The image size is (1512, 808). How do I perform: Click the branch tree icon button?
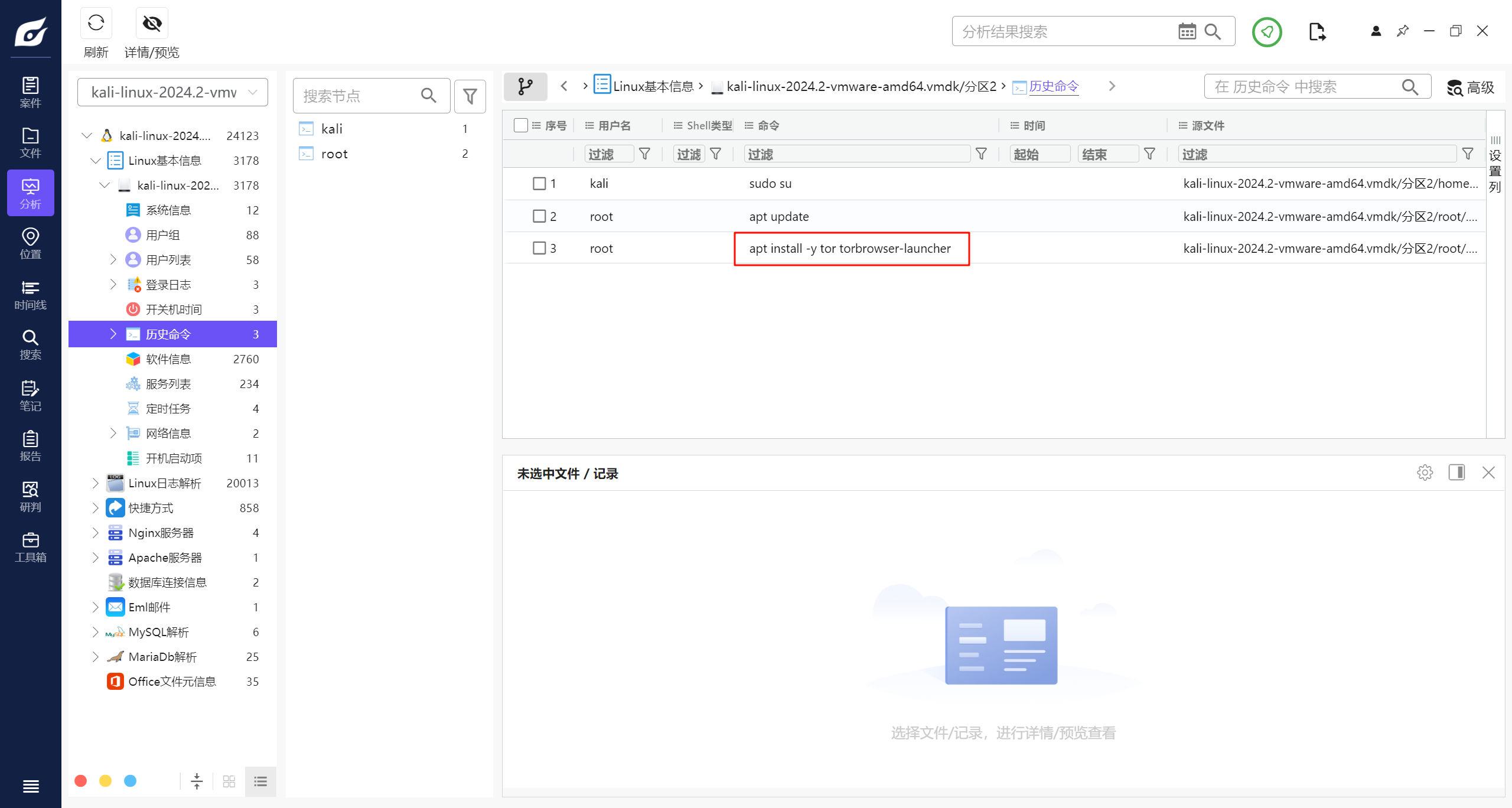pyautogui.click(x=525, y=87)
